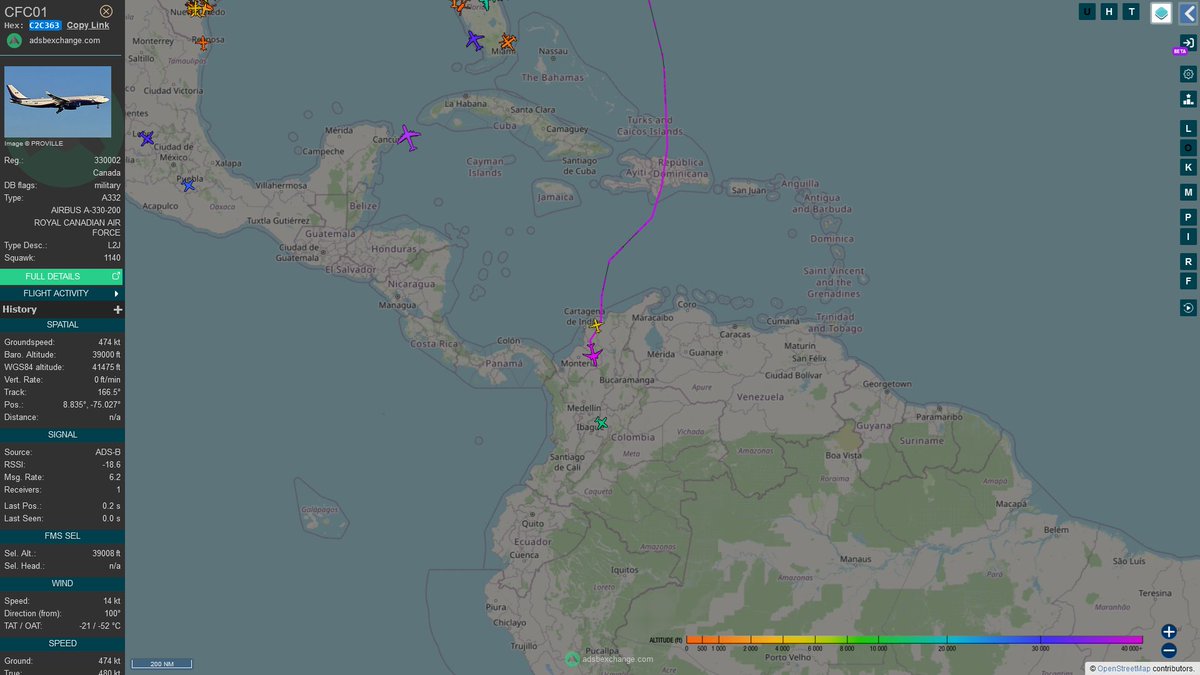Close the CFC01 aircraft info panel
Screen dimensions: 1200x675
[x=107, y=11]
